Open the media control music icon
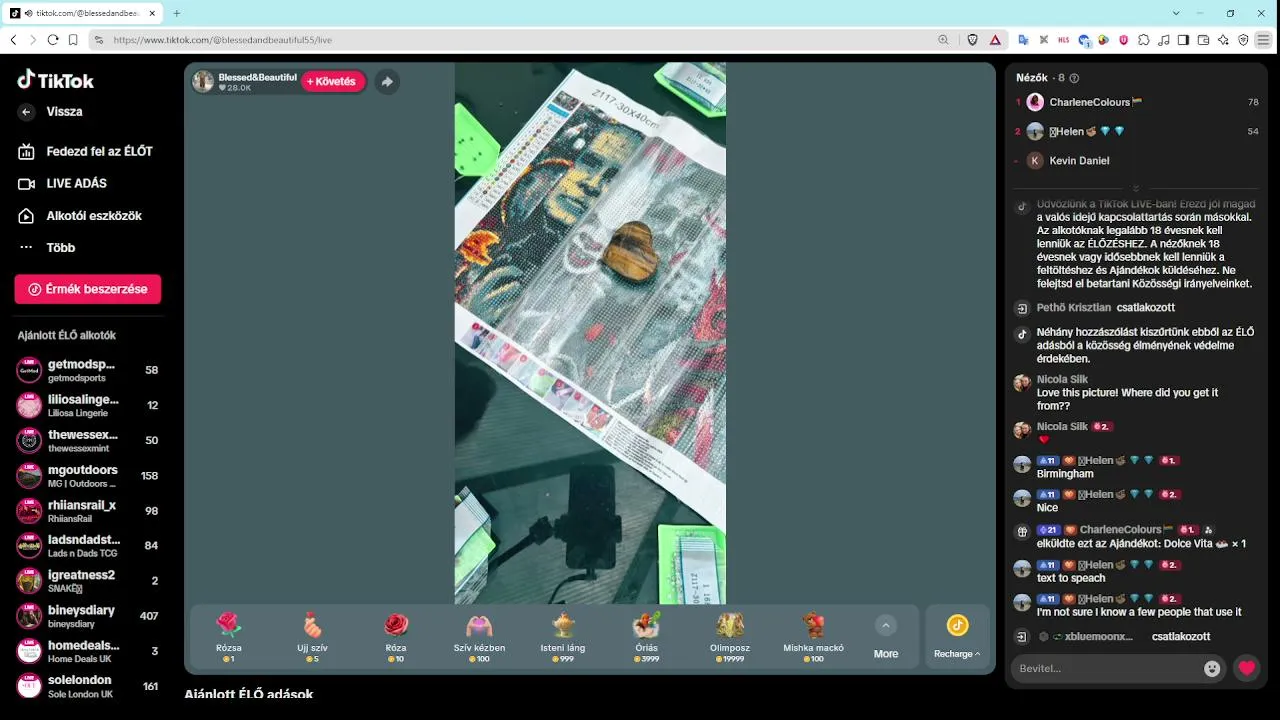Viewport: 1280px width, 720px height. 1163,40
